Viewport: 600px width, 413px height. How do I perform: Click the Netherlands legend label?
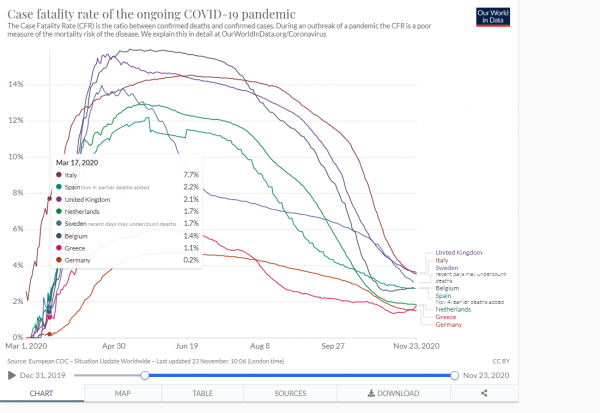[454, 310]
